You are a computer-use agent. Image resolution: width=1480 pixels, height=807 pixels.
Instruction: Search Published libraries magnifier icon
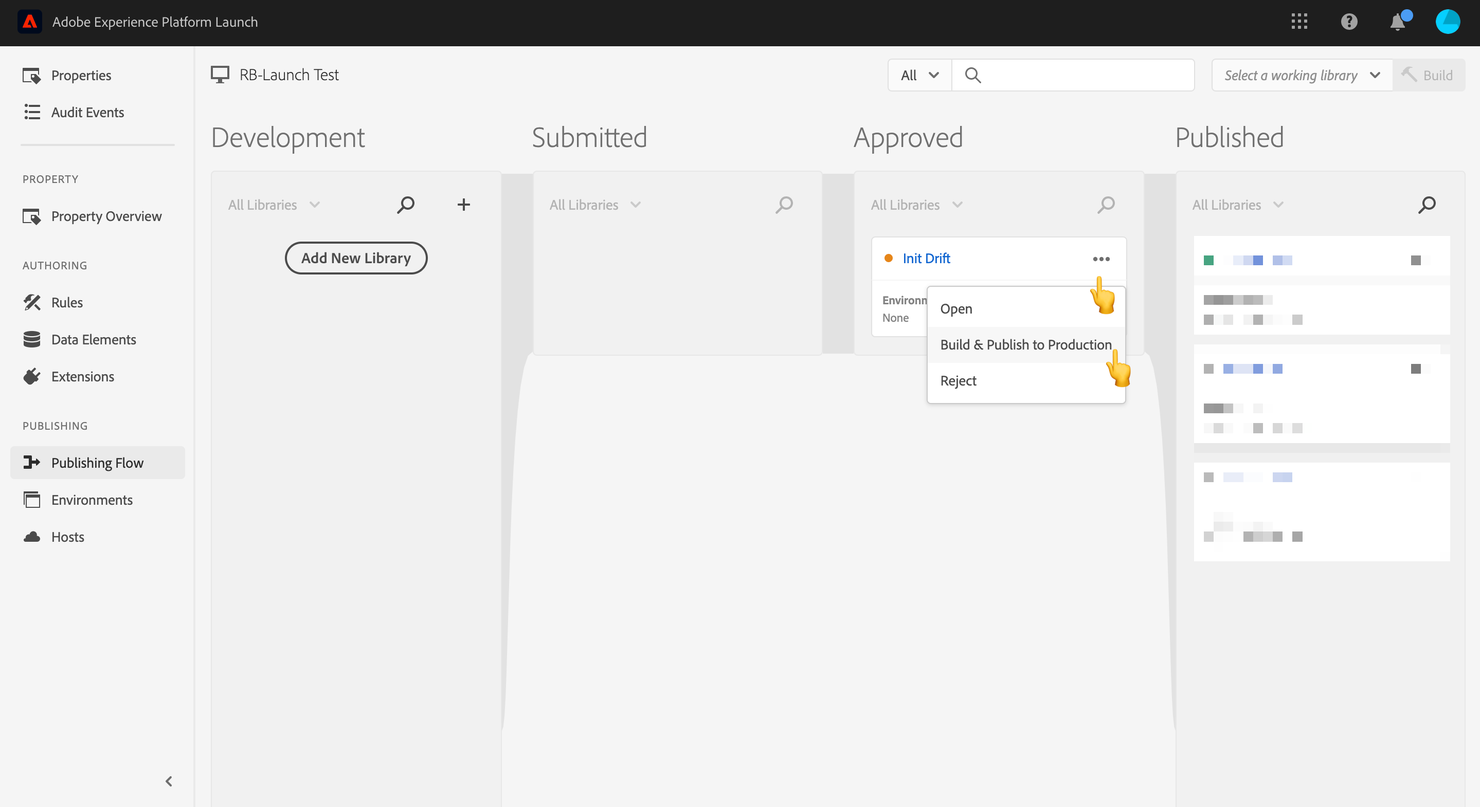coord(1427,205)
